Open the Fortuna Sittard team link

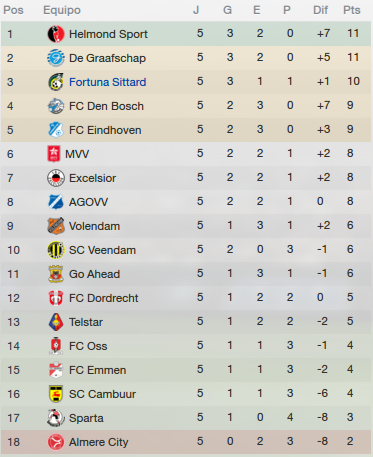tap(107, 82)
